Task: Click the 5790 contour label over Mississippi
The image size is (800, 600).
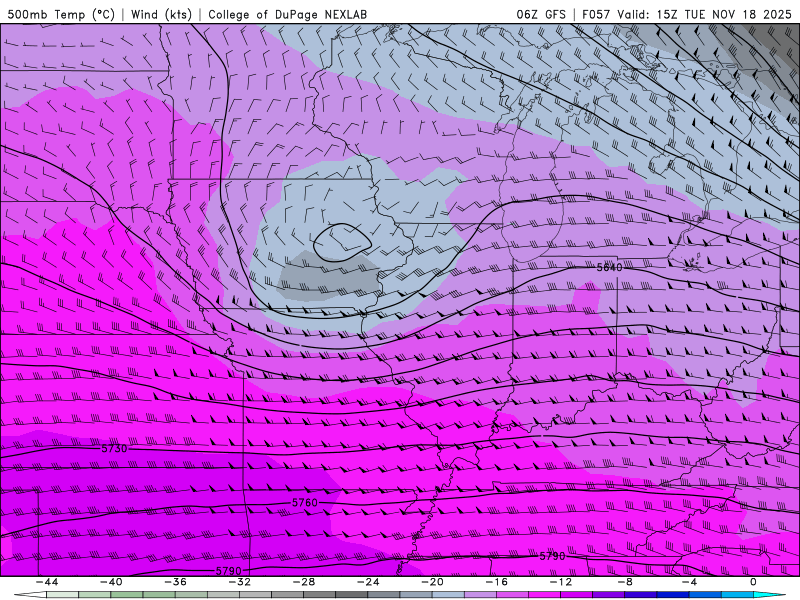Action: (x=553, y=556)
